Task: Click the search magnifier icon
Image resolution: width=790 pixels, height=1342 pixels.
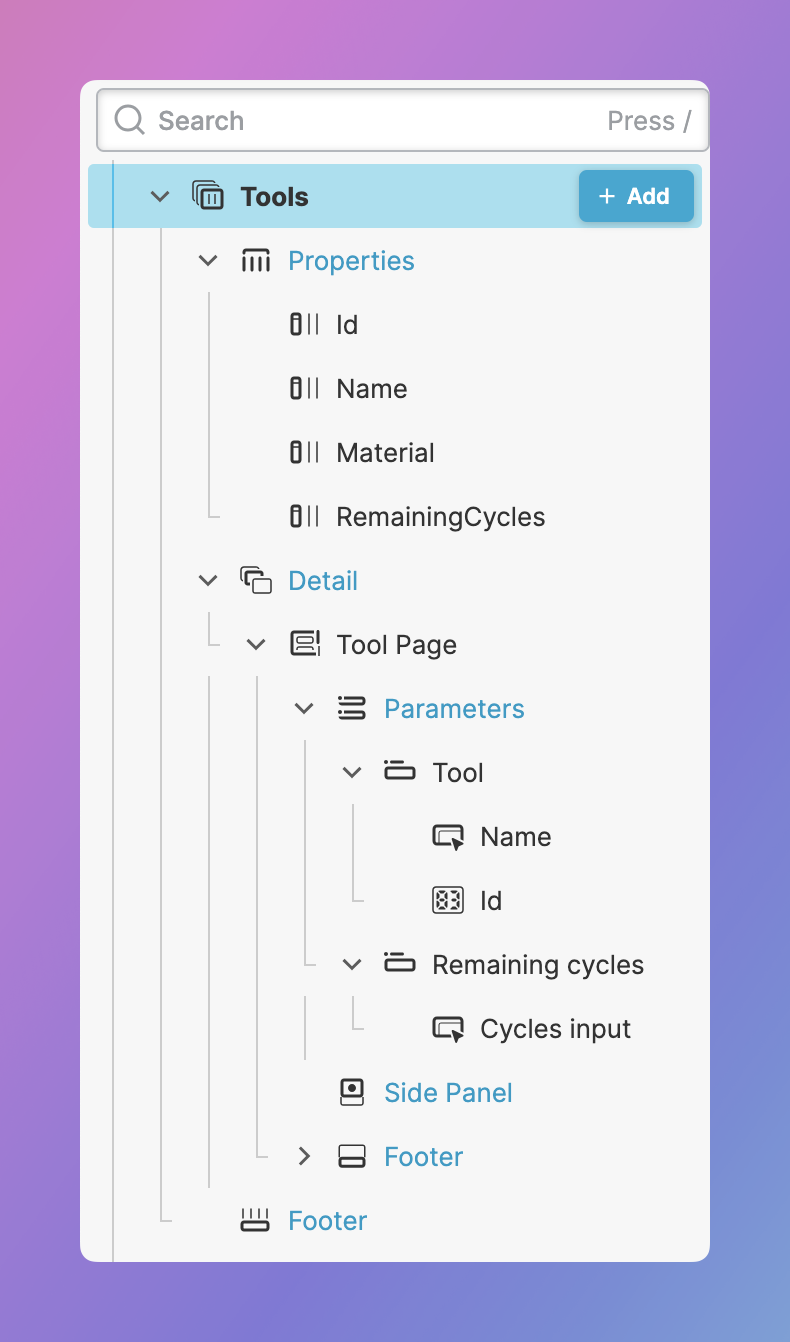Action: click(130, 121)
